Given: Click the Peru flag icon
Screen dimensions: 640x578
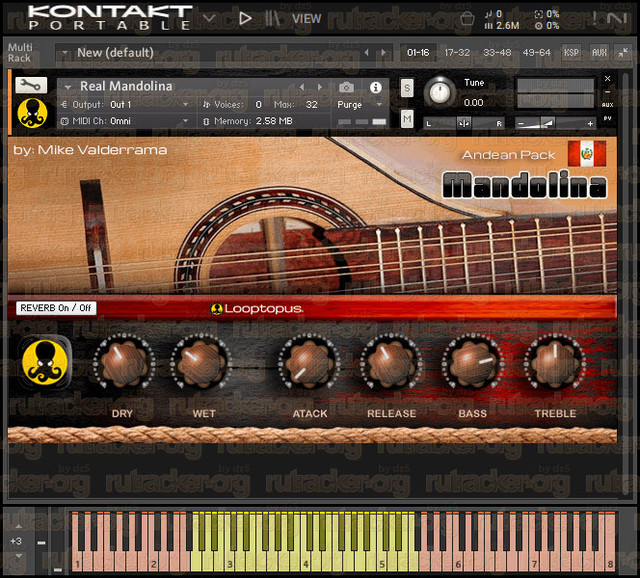Looking at the screenshot, I should point(587,153).
